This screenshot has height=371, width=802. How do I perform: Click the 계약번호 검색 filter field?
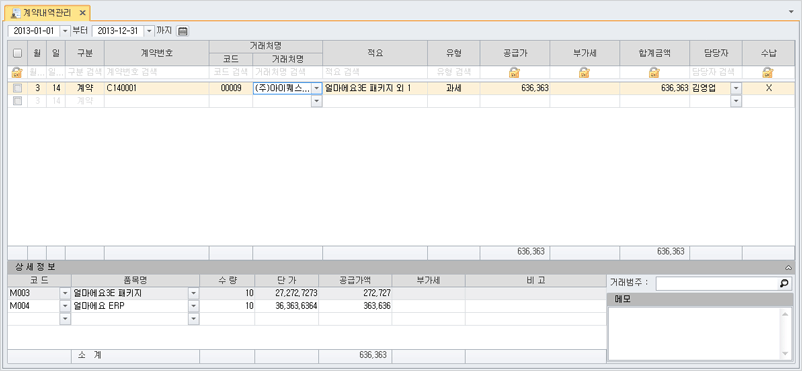point(157,72)
